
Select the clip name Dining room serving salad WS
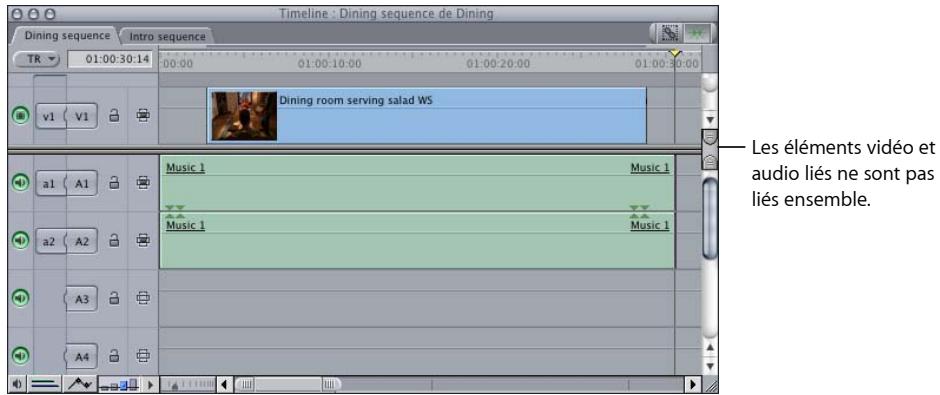tap(355, 101)
